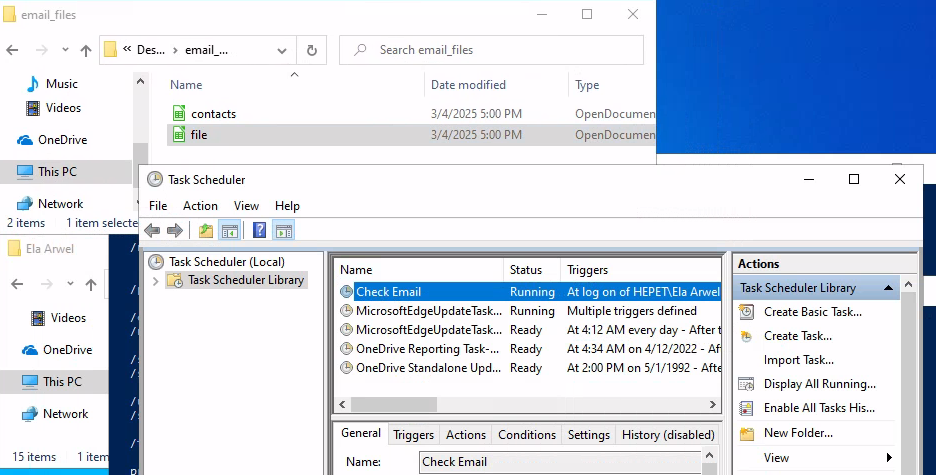936x475 pixels.
Task: Click the Display All Running icon
Action: click(746, 384)
